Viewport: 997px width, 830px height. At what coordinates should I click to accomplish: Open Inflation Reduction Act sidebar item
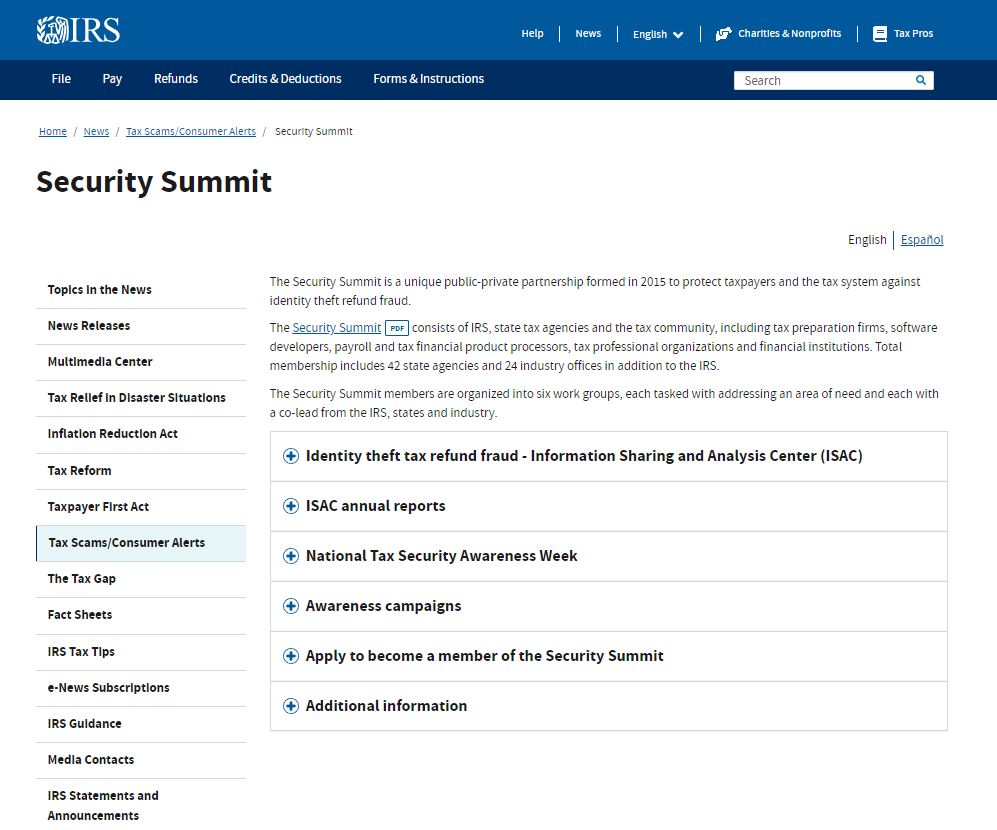[x=141, y=434]
